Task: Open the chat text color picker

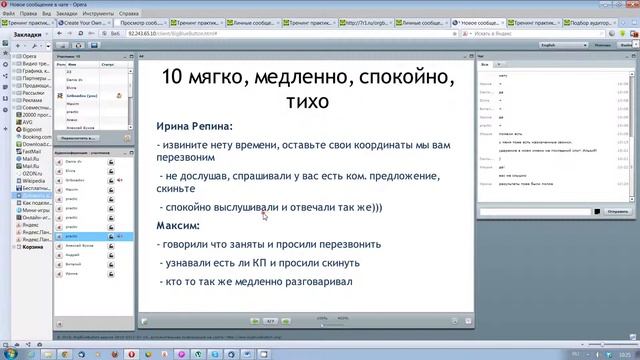Action: pos(597,211)
